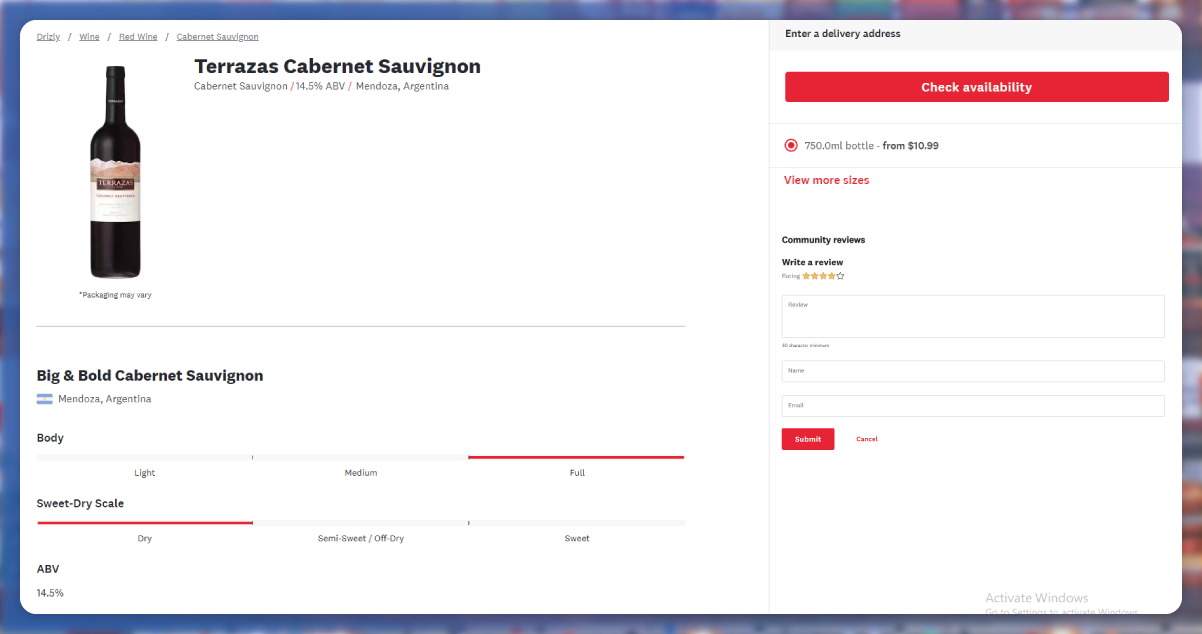
Task: Expand View more sizes
Action: [827, 180]
